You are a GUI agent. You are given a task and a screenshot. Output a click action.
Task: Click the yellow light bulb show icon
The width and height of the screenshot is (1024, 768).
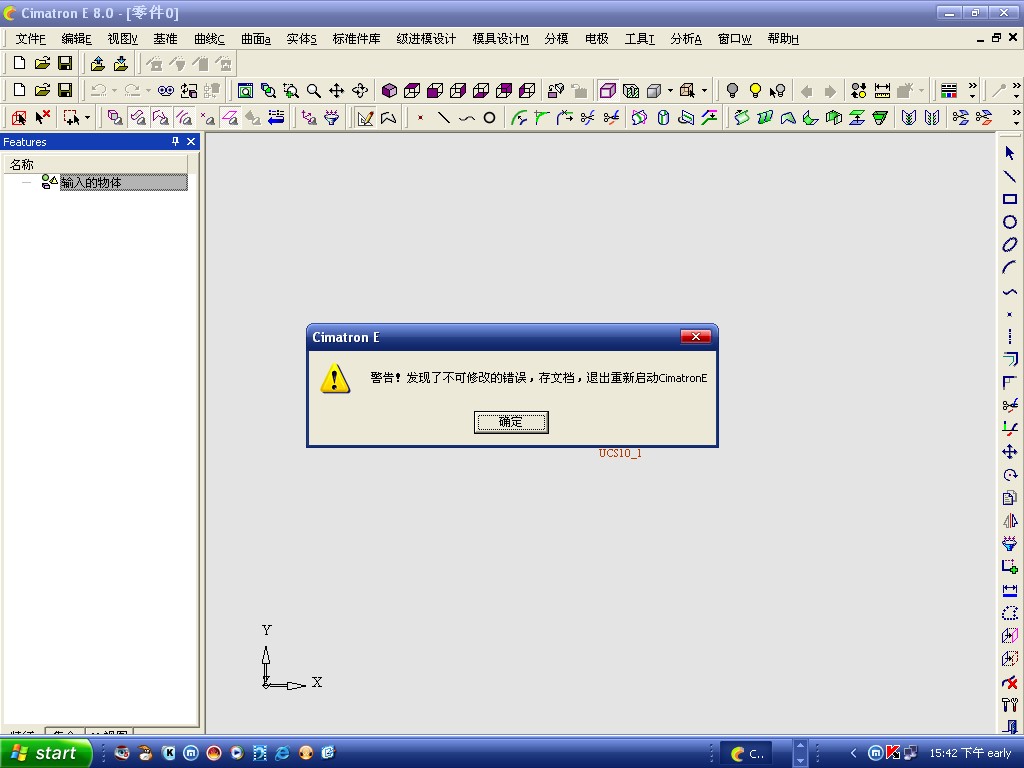click(755, 90)
